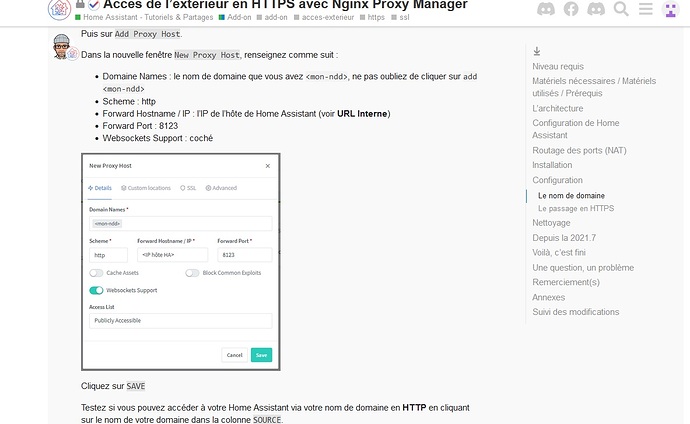
Task: Open the user avatar in header
Action: coord(671,9)
